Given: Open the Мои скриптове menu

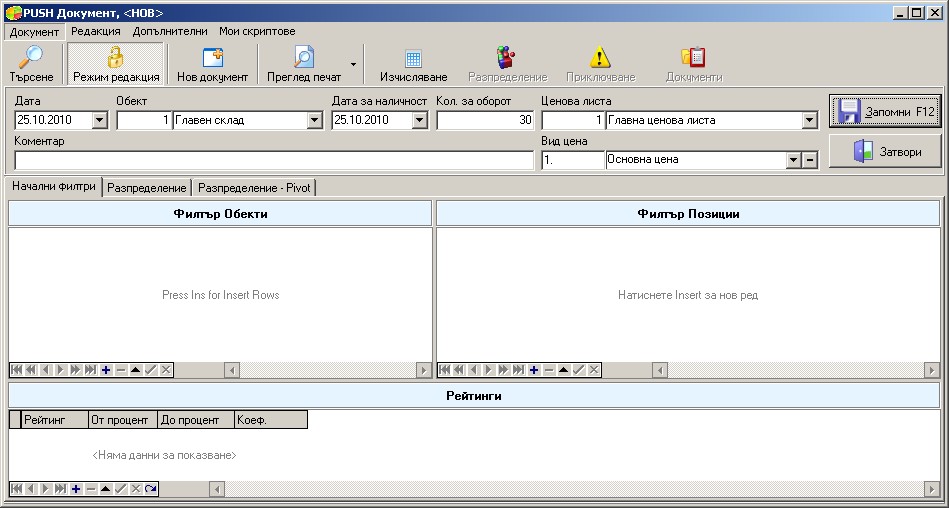Looking at the screenshot, I should [x=257, y=31].
